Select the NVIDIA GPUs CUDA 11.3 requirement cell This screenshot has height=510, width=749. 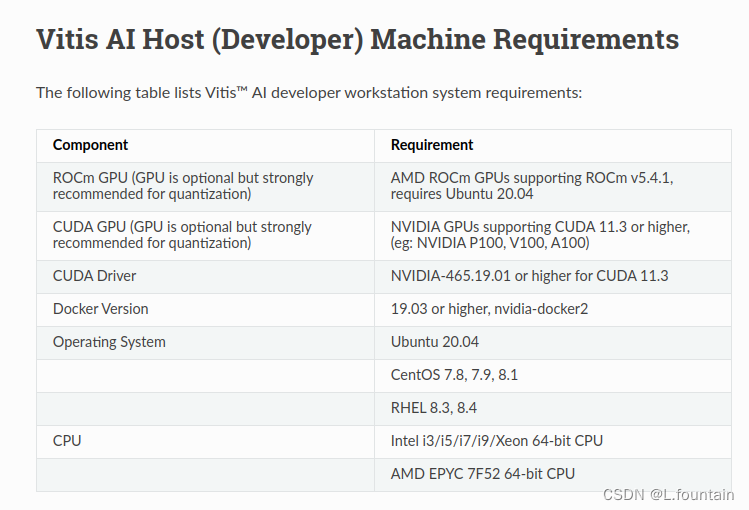pos(553,236)
